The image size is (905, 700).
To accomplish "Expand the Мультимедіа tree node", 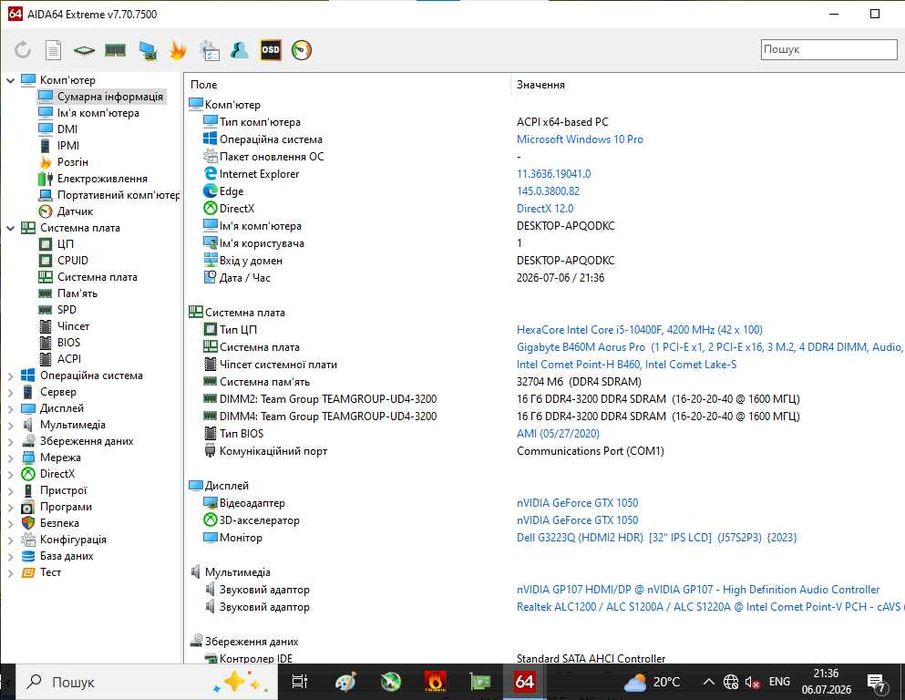I will [x=10, y=425].
